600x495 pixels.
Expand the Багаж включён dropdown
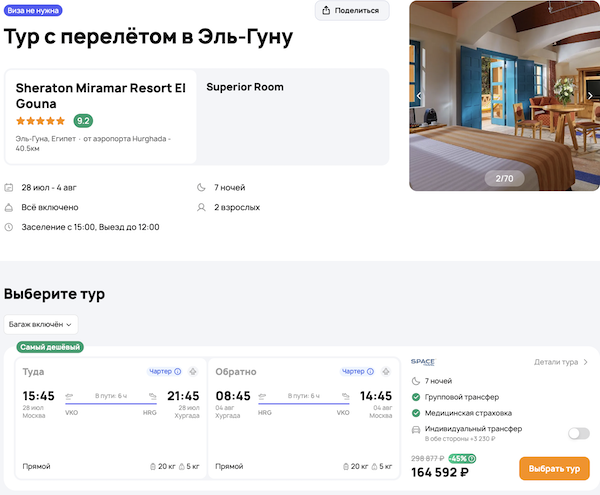click(41, 324)
